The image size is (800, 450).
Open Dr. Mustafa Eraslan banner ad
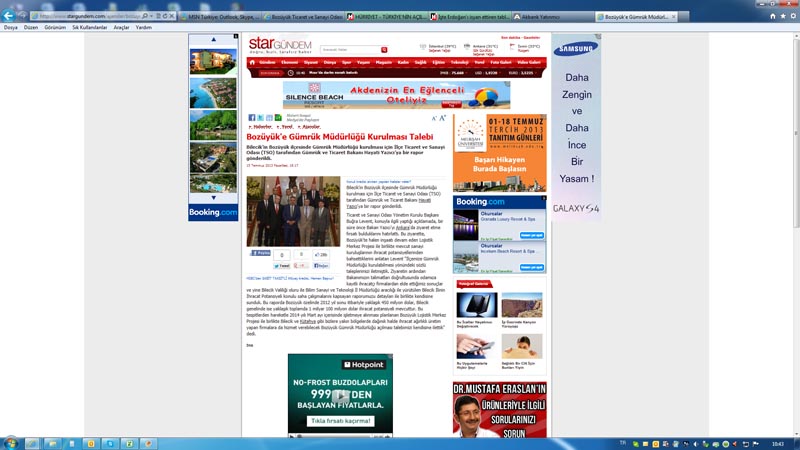coord(499,410)
